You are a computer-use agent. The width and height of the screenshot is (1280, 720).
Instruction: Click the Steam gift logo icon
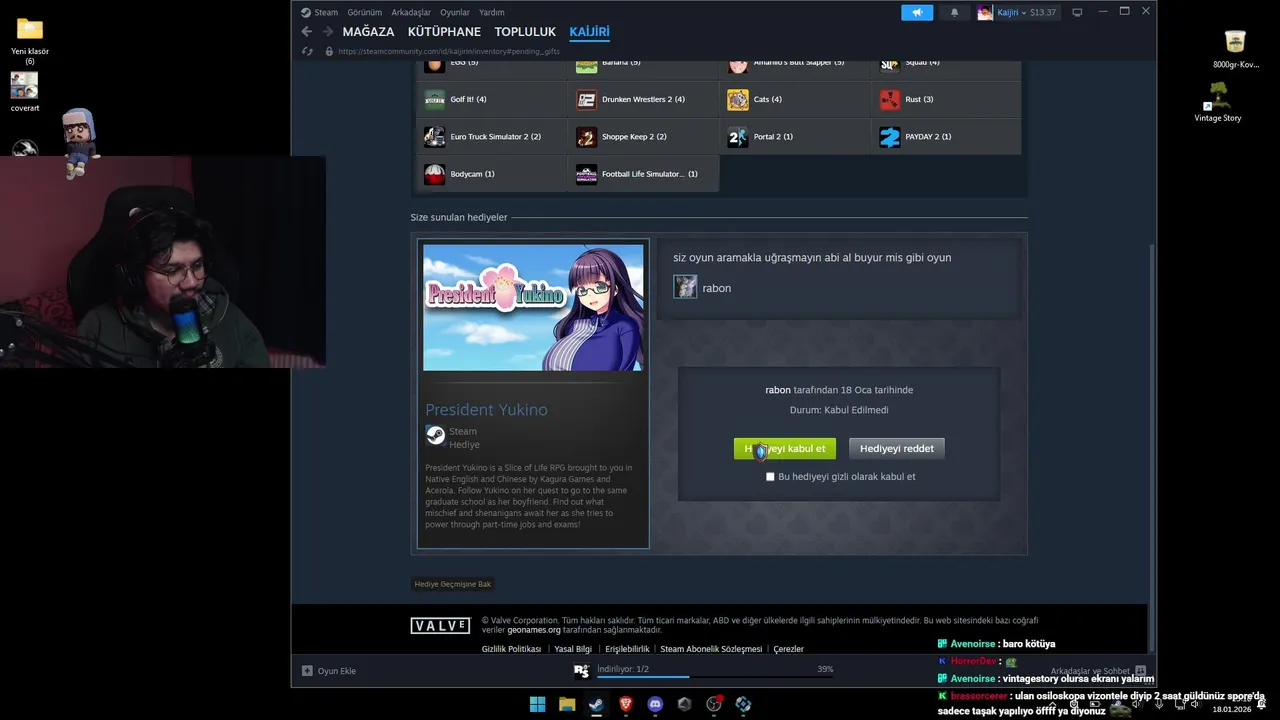click(435, 435)
